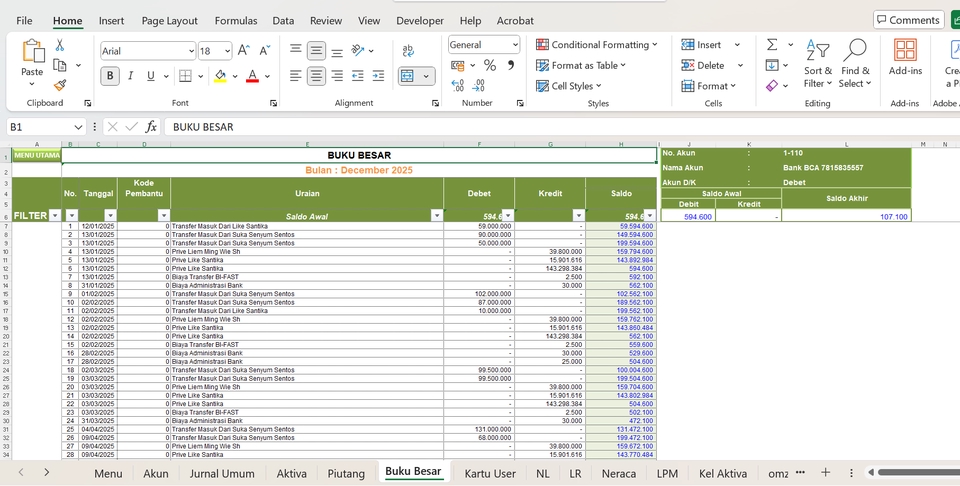Toggle Italic formatting

click(131, 76)
